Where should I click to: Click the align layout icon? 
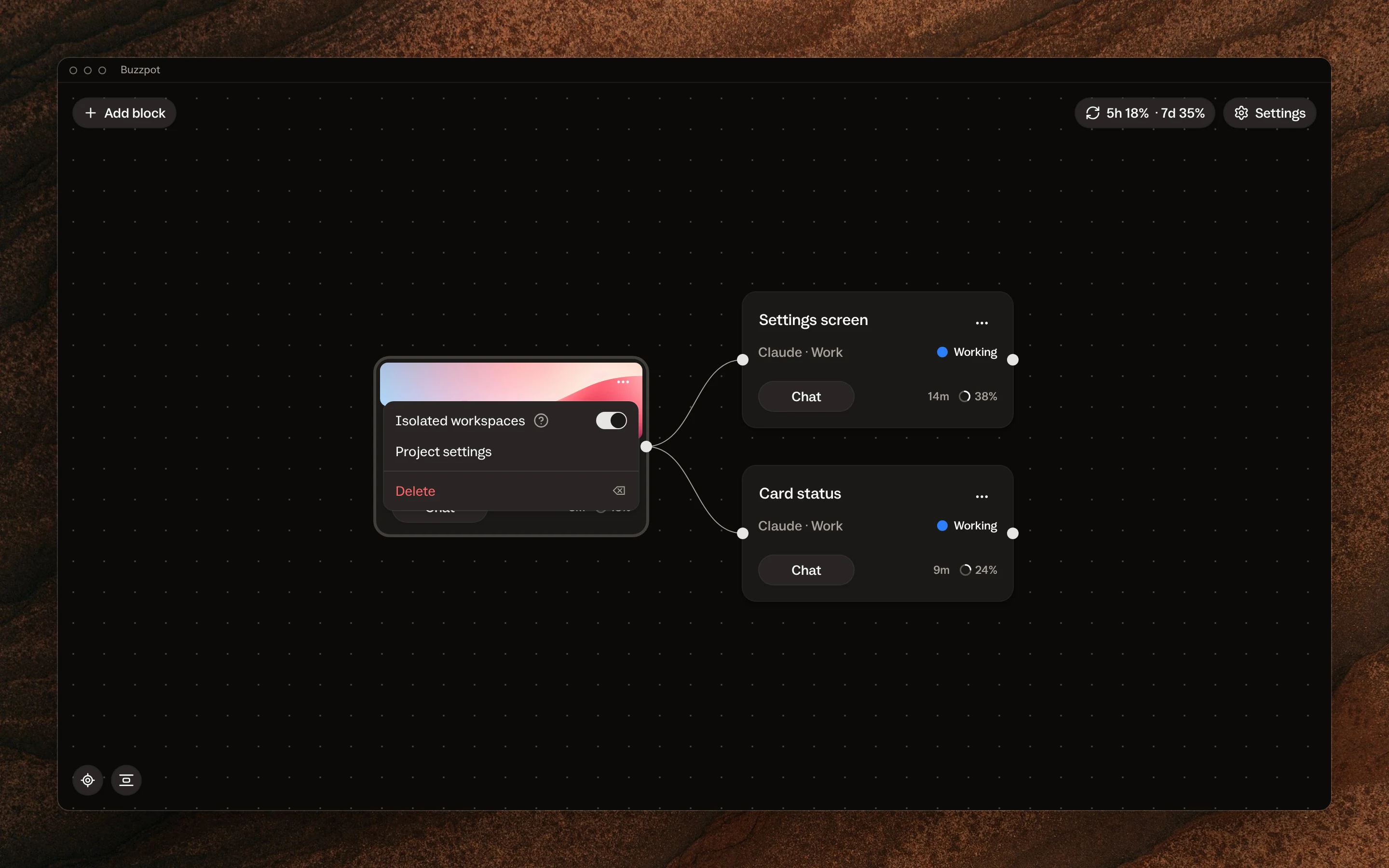tap(126, 780)
